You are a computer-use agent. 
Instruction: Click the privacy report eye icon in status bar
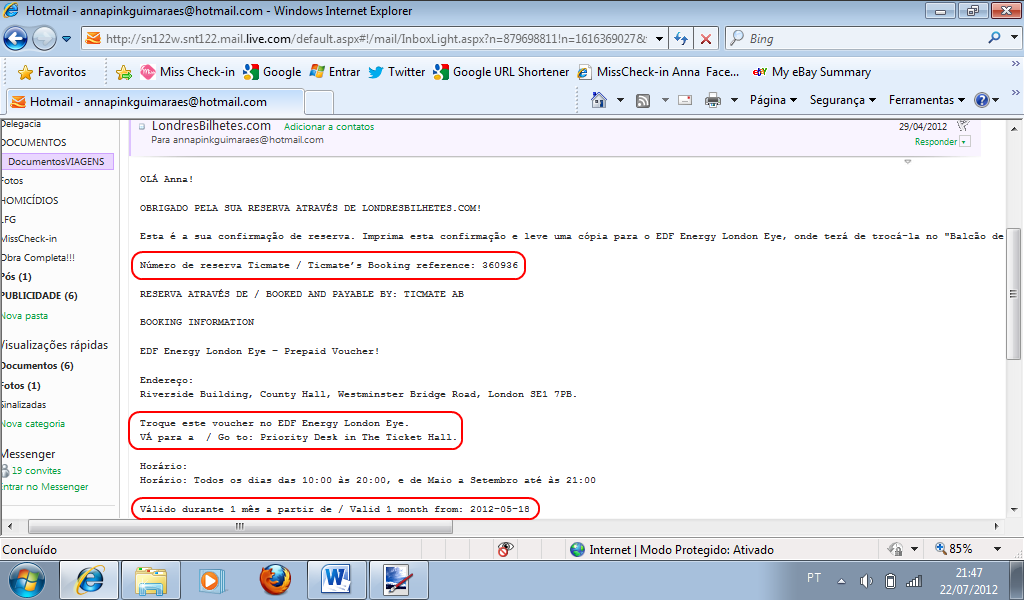point(506,549)
